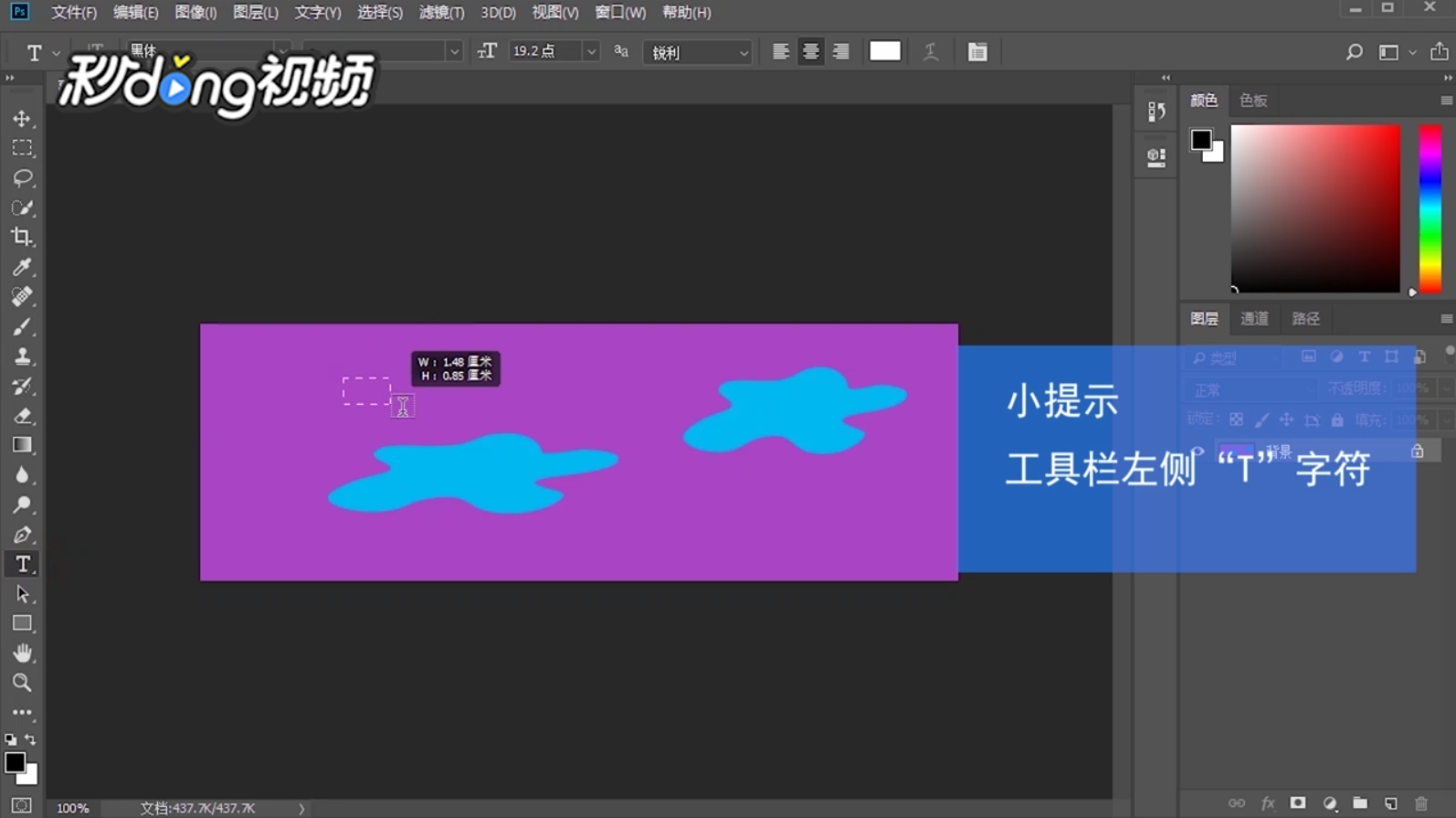Click the font size 19.2 点 field

tap(545, 52)
